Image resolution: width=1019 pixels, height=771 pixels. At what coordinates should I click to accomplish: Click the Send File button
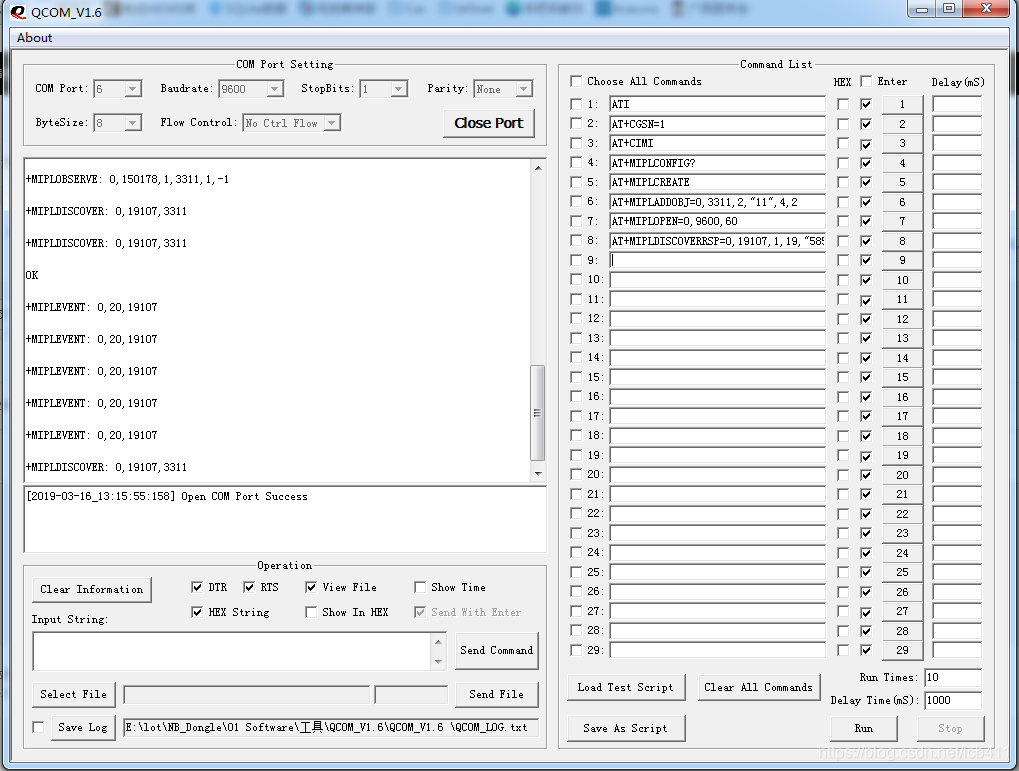click(497, 694)
